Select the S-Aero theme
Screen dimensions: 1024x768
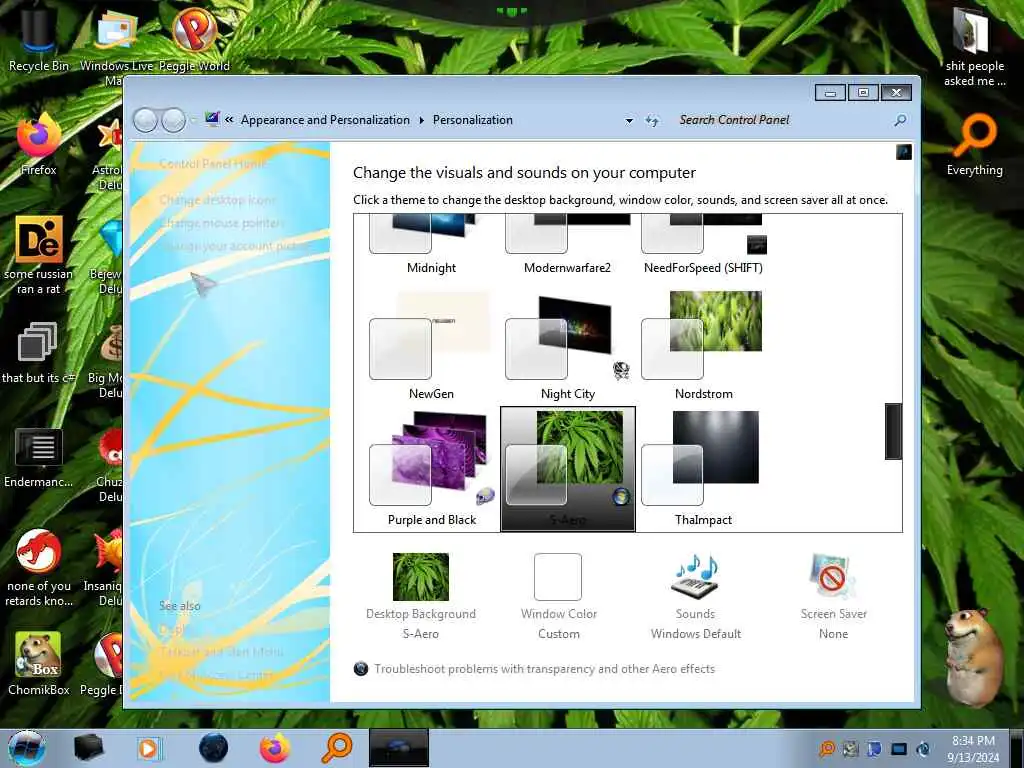(x=567, y=469)
